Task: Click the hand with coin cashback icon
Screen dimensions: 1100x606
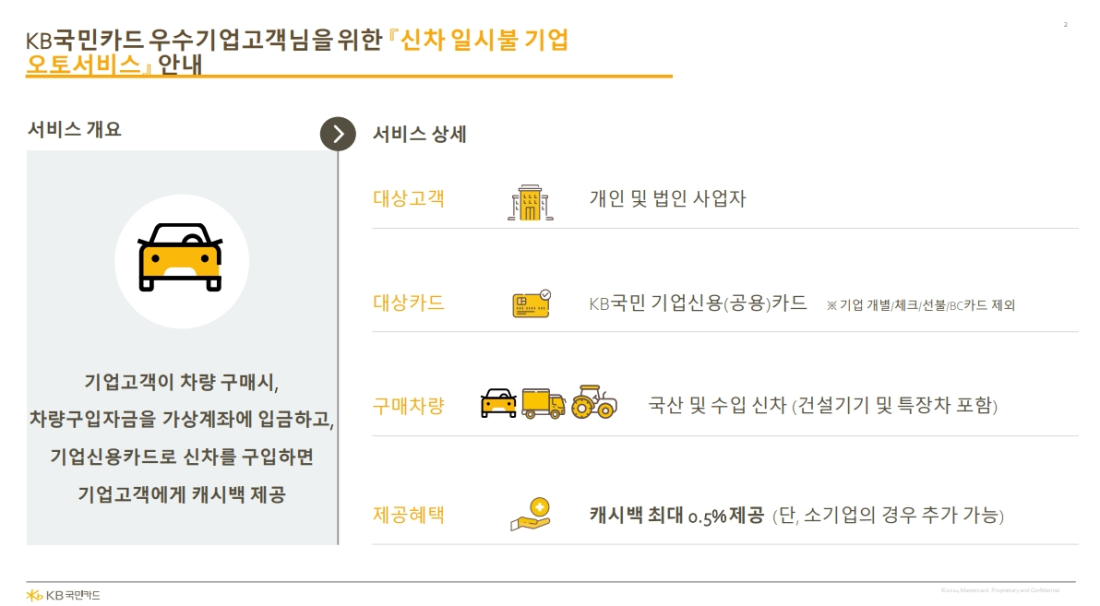Action: [x=530, y=515]
